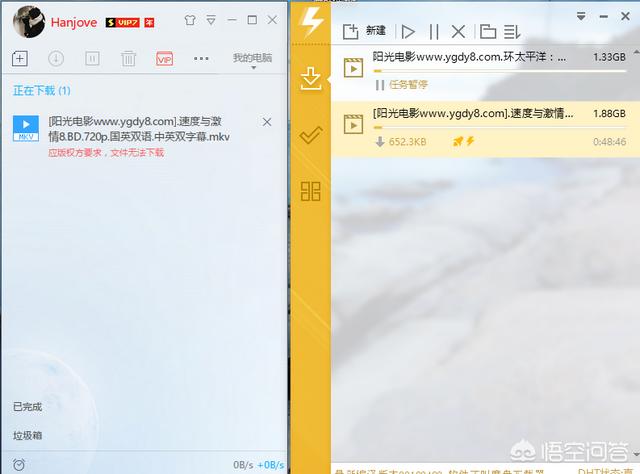Open download folder icon in right toolbar
This screenshot has width=640, height=474.
488,31
